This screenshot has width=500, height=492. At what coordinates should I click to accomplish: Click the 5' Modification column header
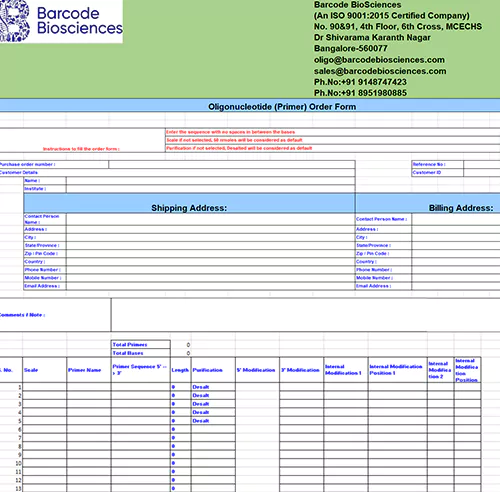click(257, 370)
